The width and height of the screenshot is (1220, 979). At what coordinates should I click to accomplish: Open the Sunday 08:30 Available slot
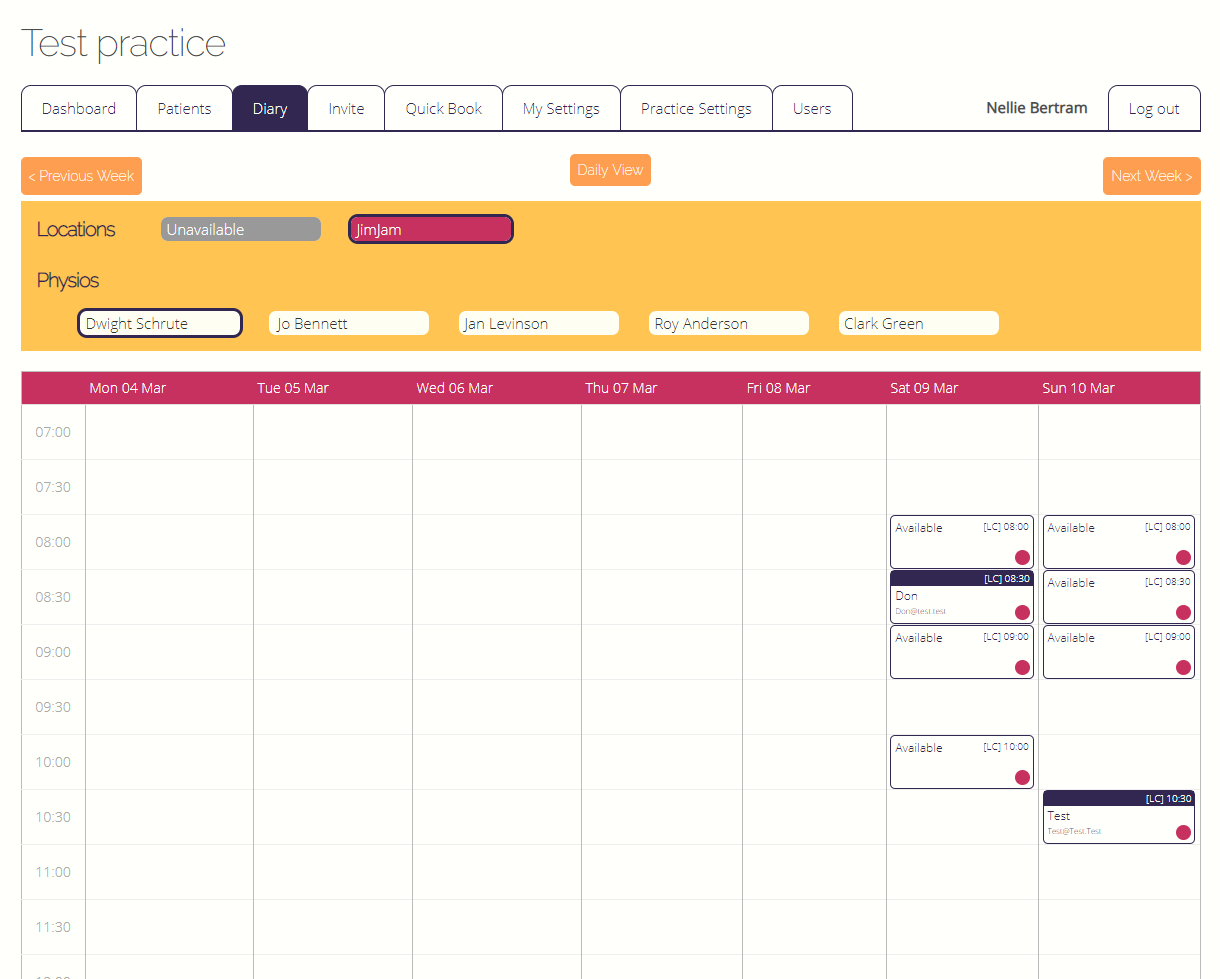[1119, 597]
